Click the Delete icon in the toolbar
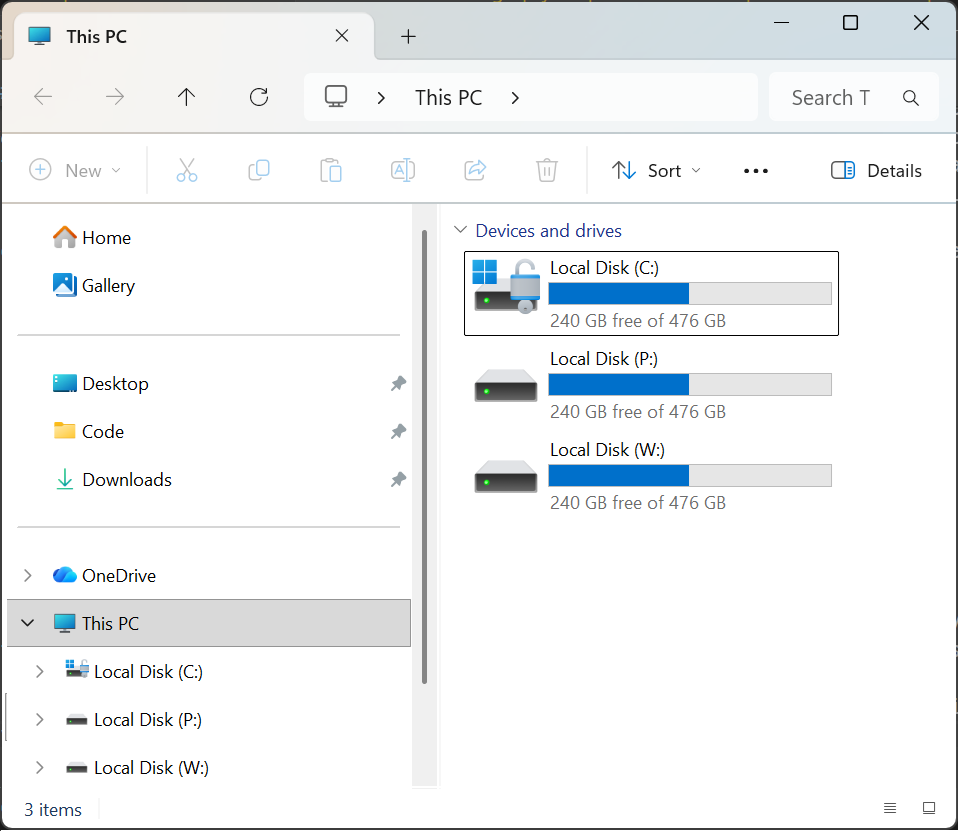958x831 pixels. (546, 170)
